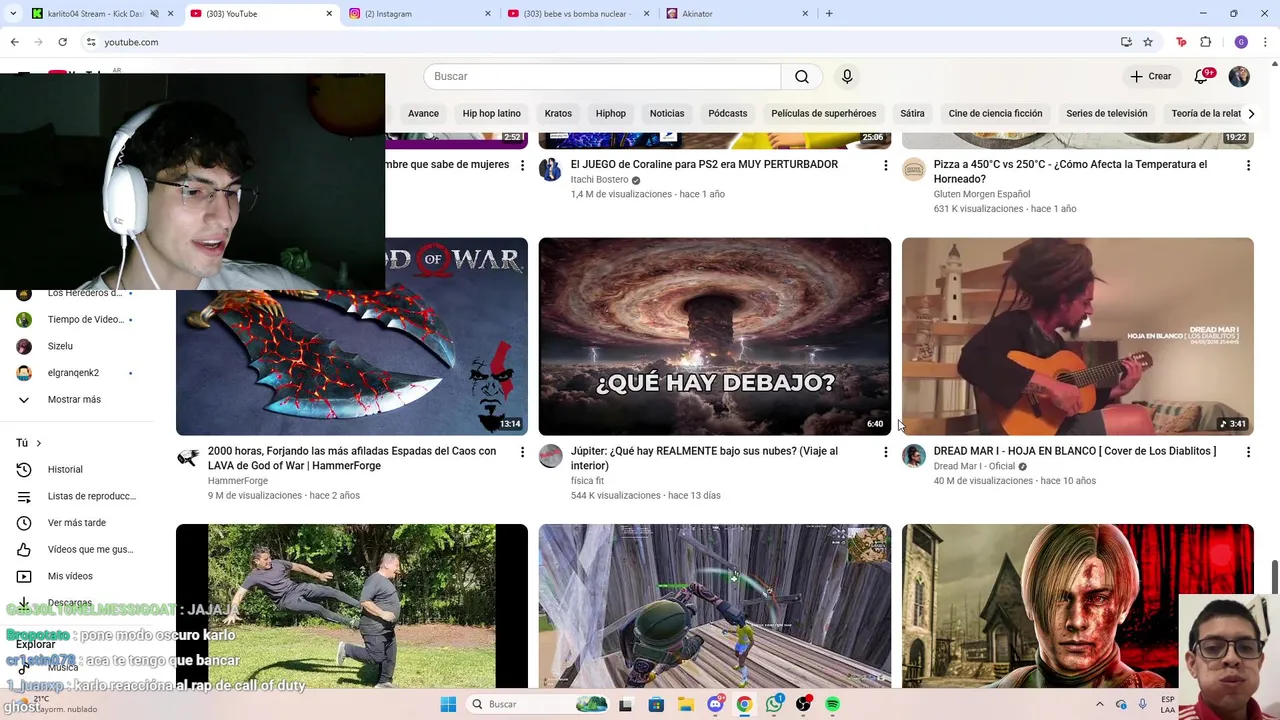The width and height of the screenshot is (1280, 720).
Task: Switch to the Instagram tab
Action: click(x=420, y=14)
